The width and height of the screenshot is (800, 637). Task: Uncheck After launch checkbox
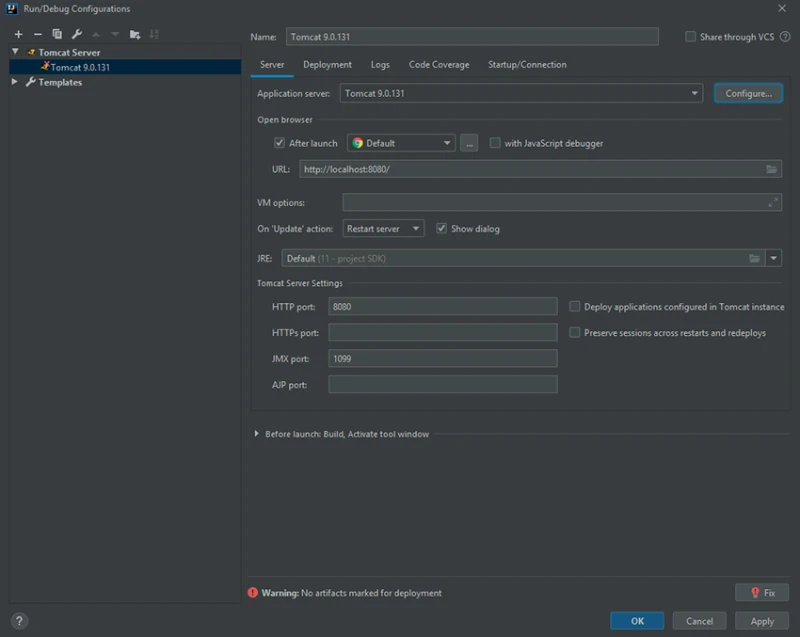(279, 143)
